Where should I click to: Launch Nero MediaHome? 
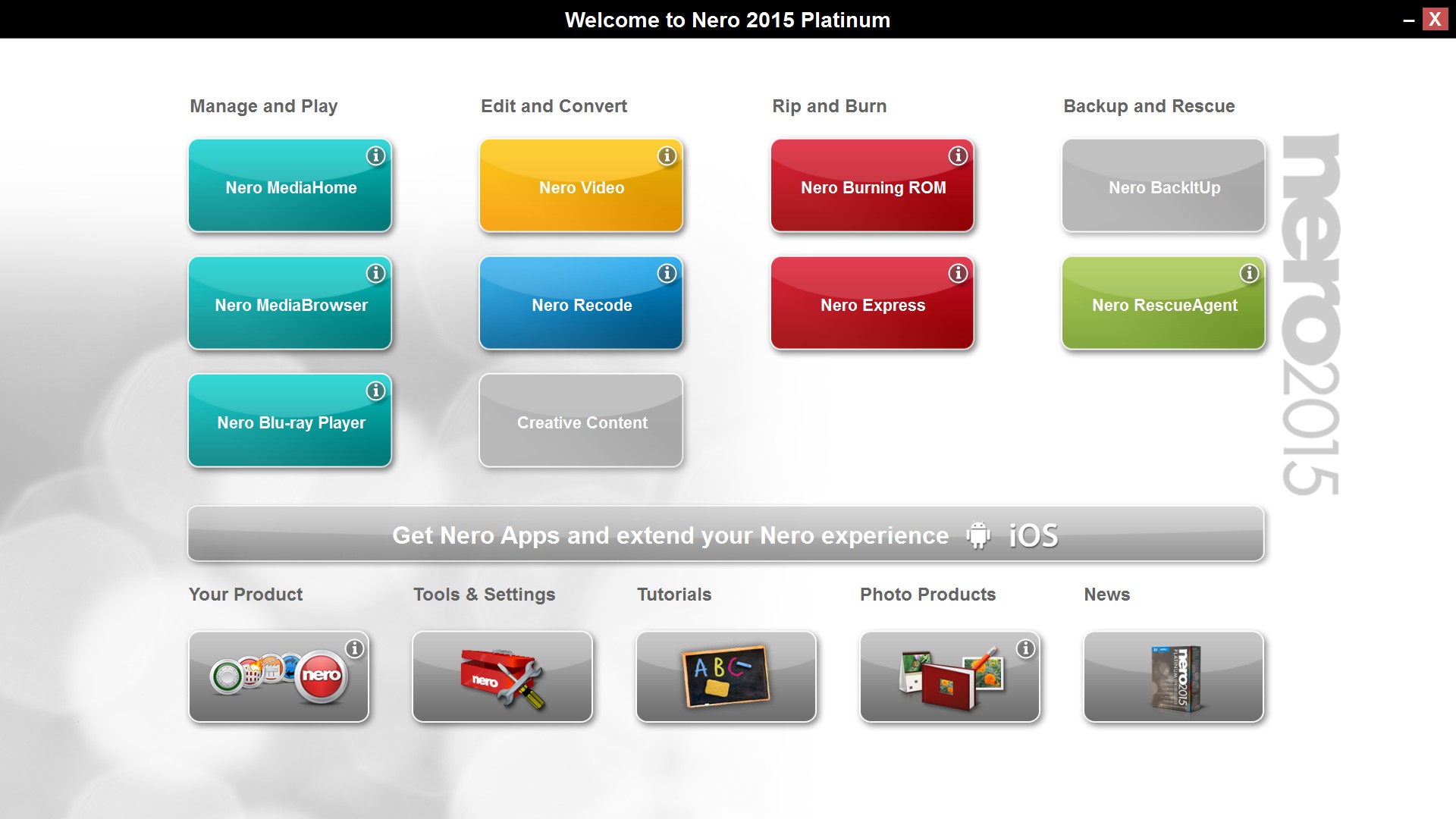tap(290, 186)
